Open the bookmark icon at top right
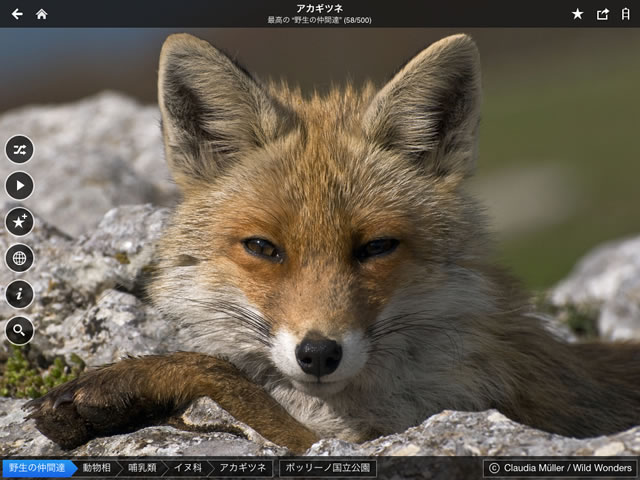Image resolution: width=640 pixels, height=480 pixels. pyautogui.click(x=626, y=14)
